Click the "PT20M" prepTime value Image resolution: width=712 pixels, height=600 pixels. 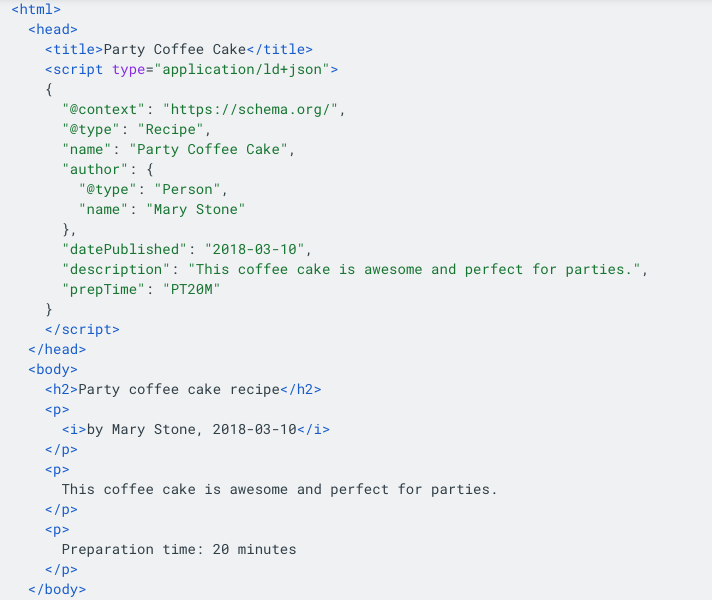[x=192, y=289]
